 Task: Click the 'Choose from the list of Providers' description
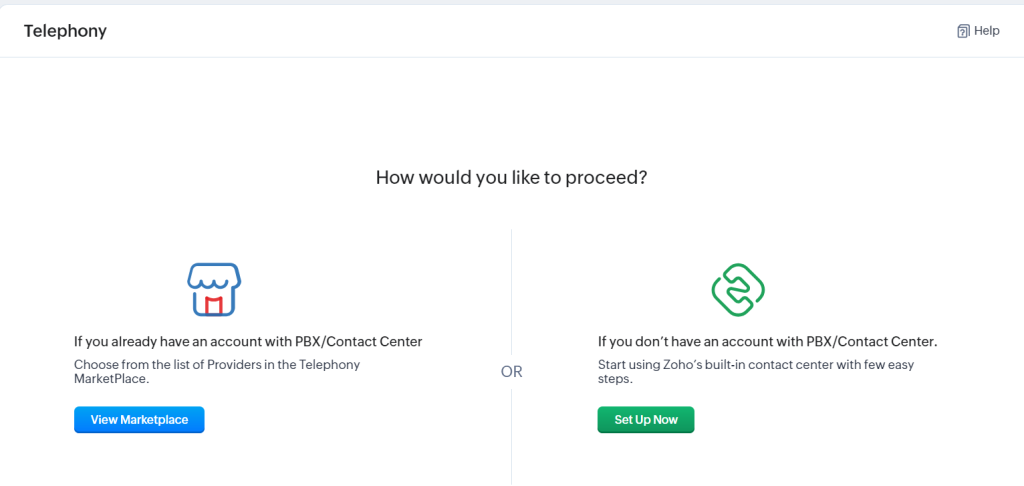(217, 372)
